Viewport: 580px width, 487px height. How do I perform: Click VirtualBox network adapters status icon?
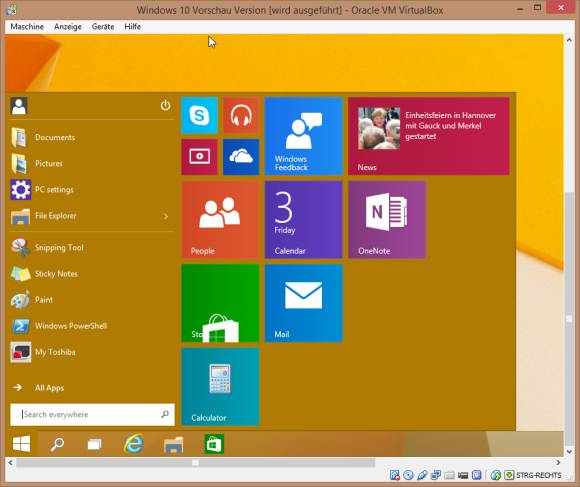point(436,475)
